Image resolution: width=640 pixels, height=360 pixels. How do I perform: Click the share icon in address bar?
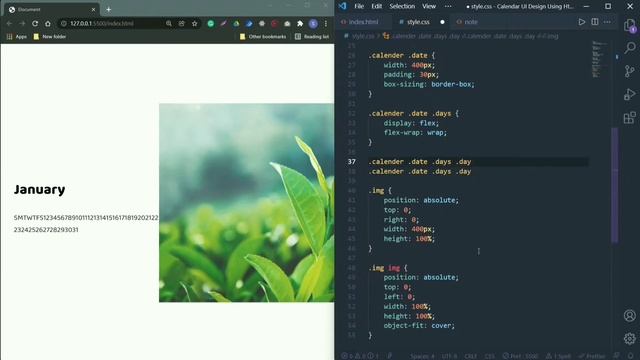tap(182, 24)
